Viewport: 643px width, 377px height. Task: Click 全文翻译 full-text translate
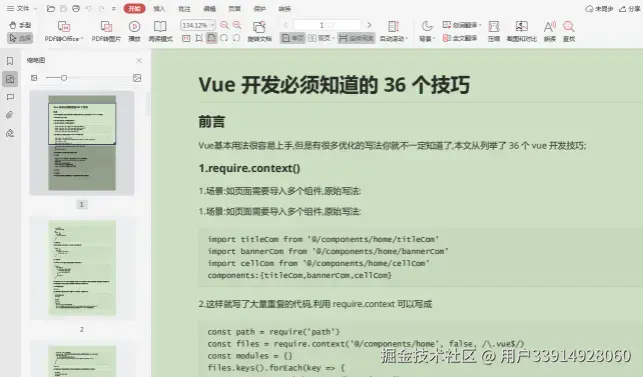coord(460,38)
